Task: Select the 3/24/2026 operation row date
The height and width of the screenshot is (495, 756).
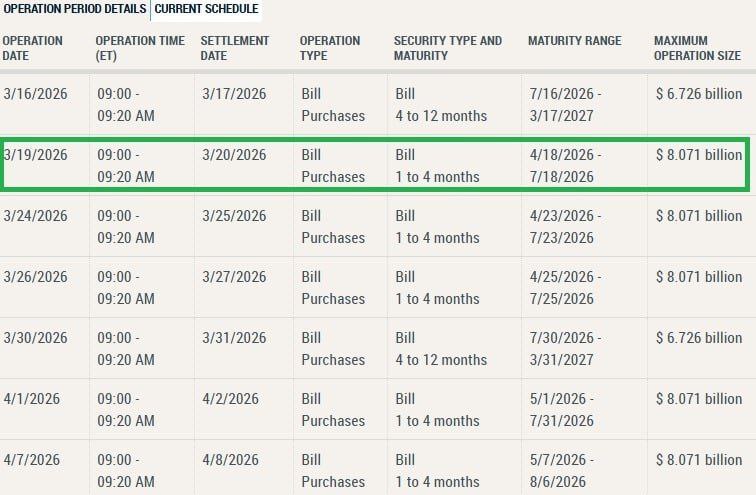Action: coord(35,216)
